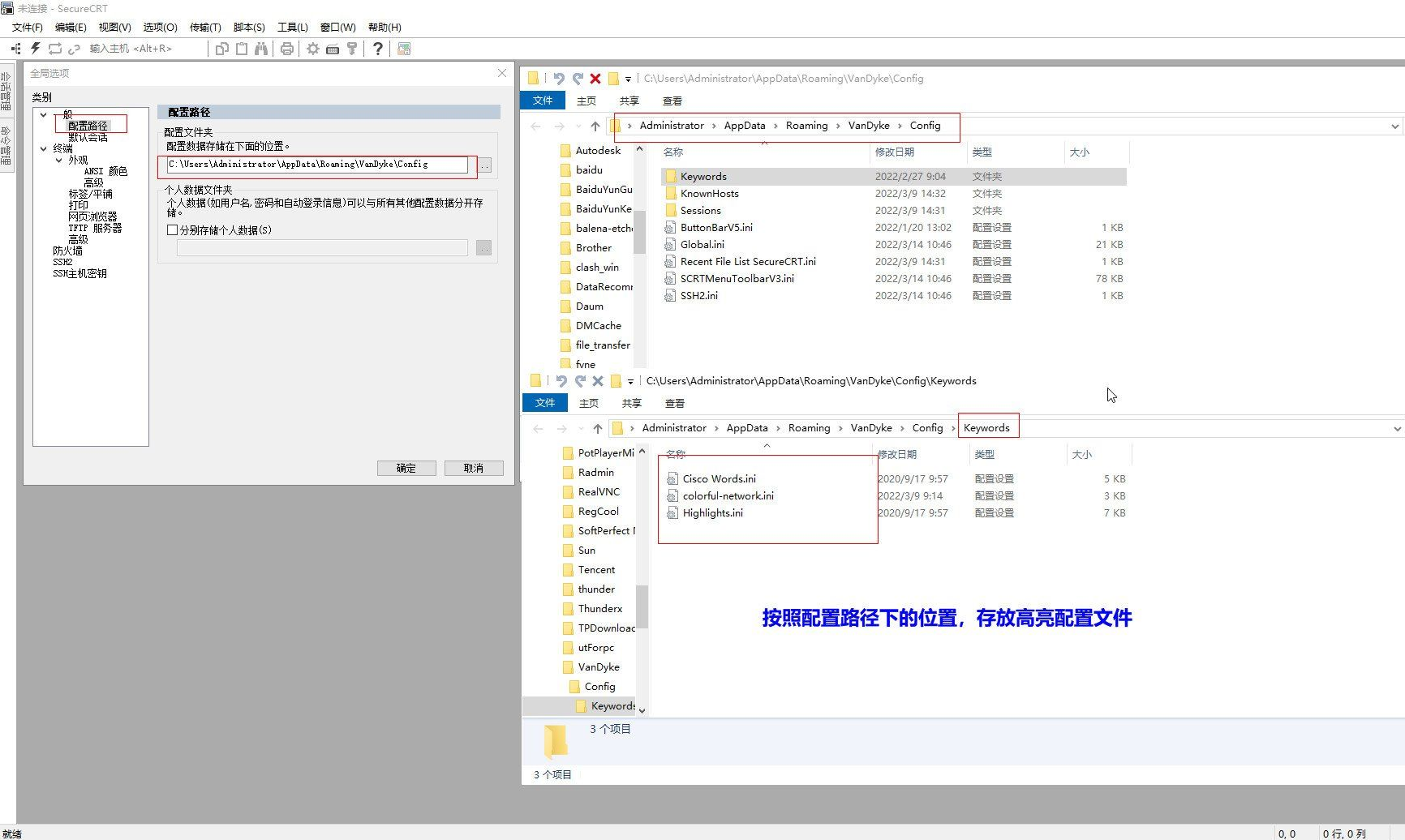Click New Folder icon in Keywords Explorer title bar
The width and height of the screenshot is (1405, 840).
click(x=617, y=381)
